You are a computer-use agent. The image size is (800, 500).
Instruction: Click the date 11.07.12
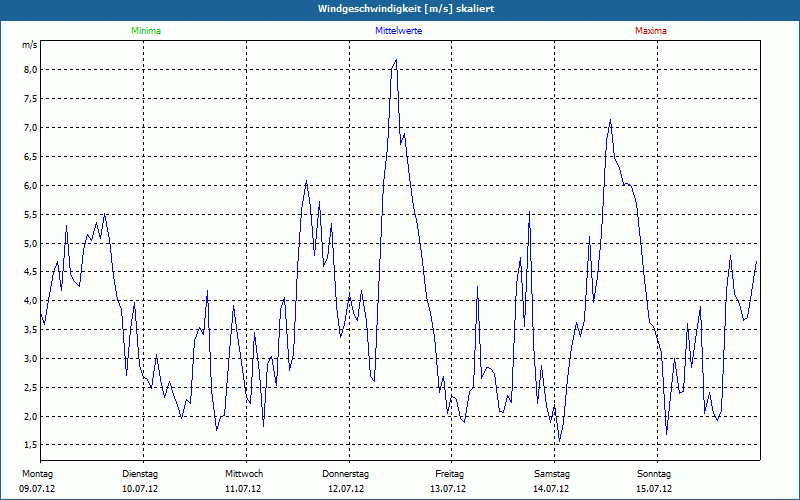[x=243, y=489]
